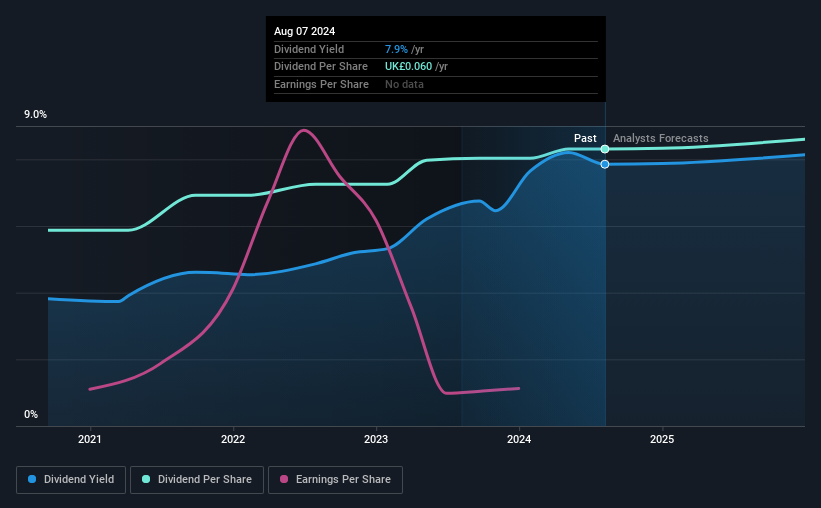Click the peak of the pink earnings line
The width and height of the screenshot is (821, 508).
304,130
